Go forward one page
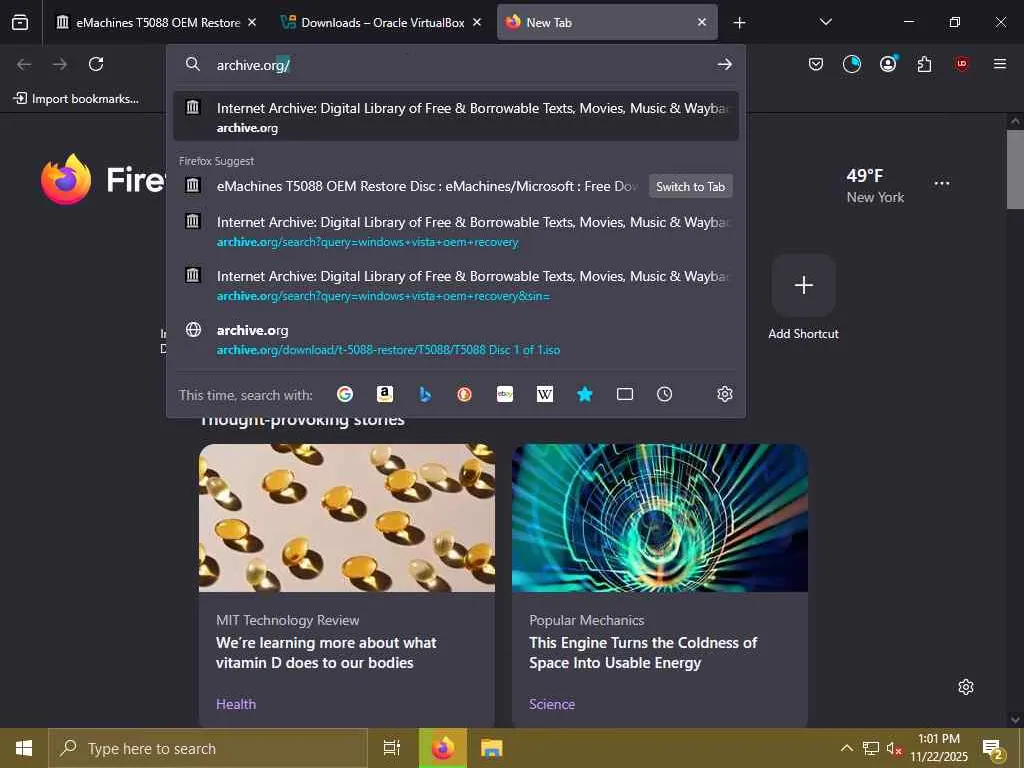Image resolution: width=1024 pixels, height=768 pixels. (60, 64)
